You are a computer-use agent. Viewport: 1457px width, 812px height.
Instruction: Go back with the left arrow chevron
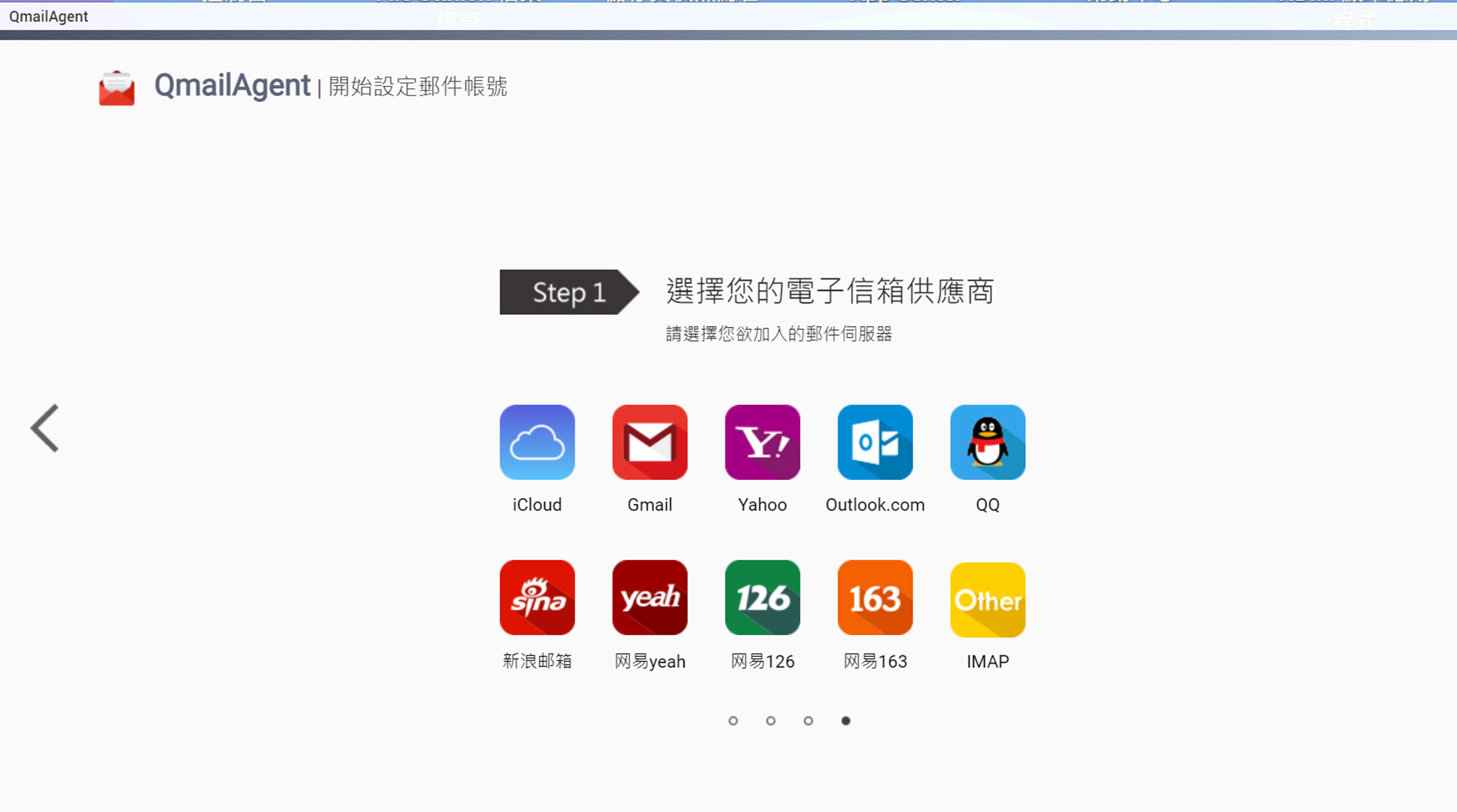tap(44, 428)
